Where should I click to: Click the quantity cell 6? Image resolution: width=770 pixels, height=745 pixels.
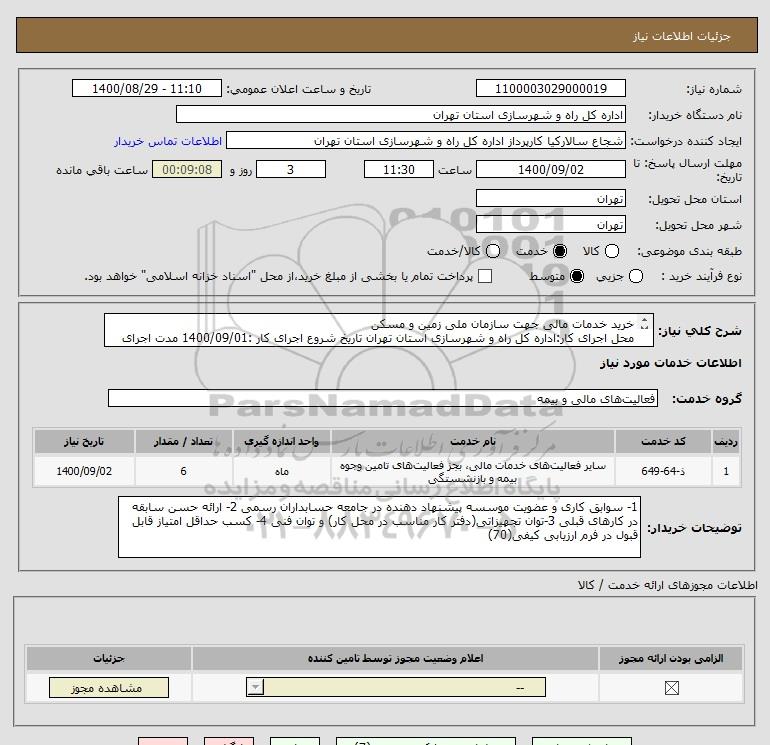(183, 471)
